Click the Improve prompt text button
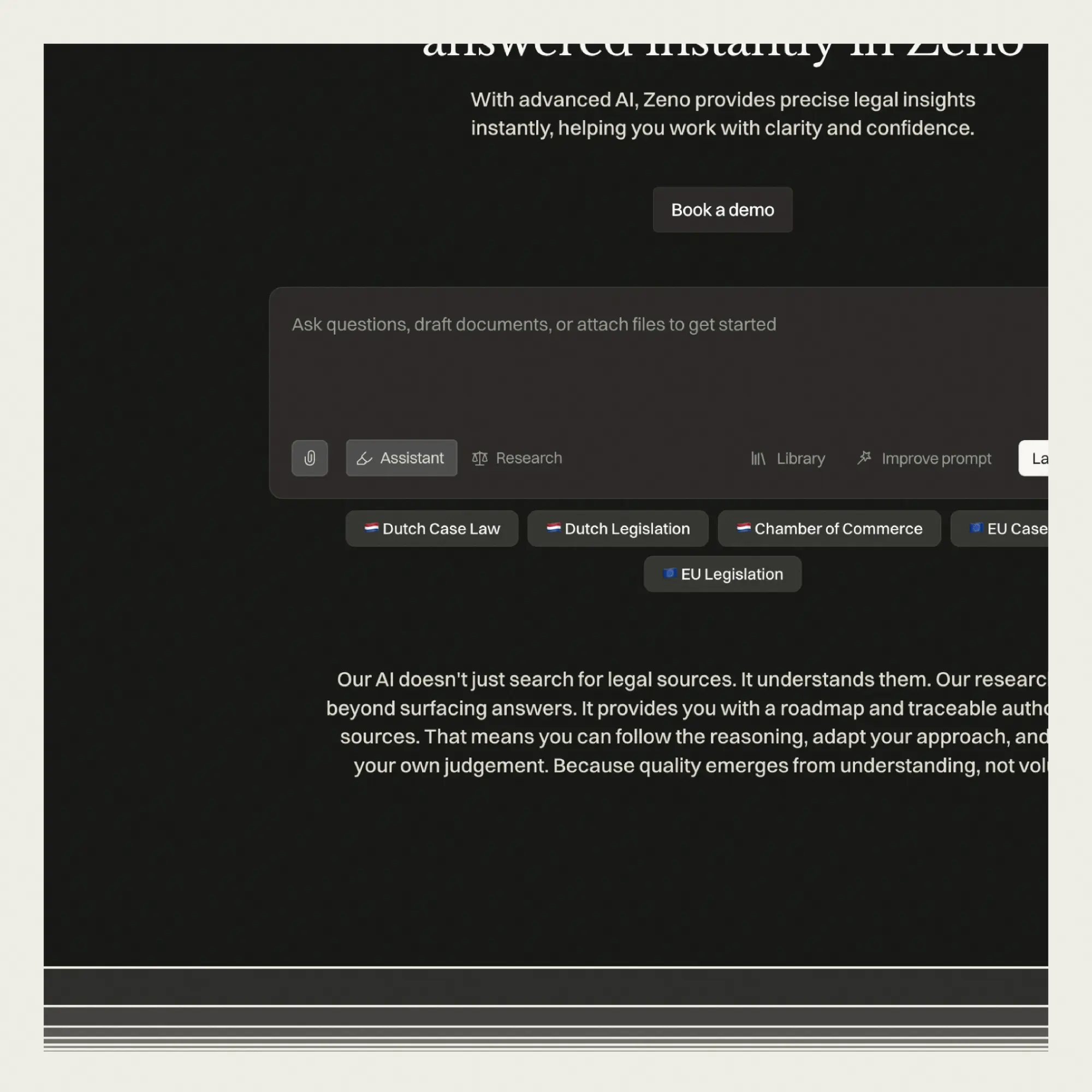 point(935,459)
